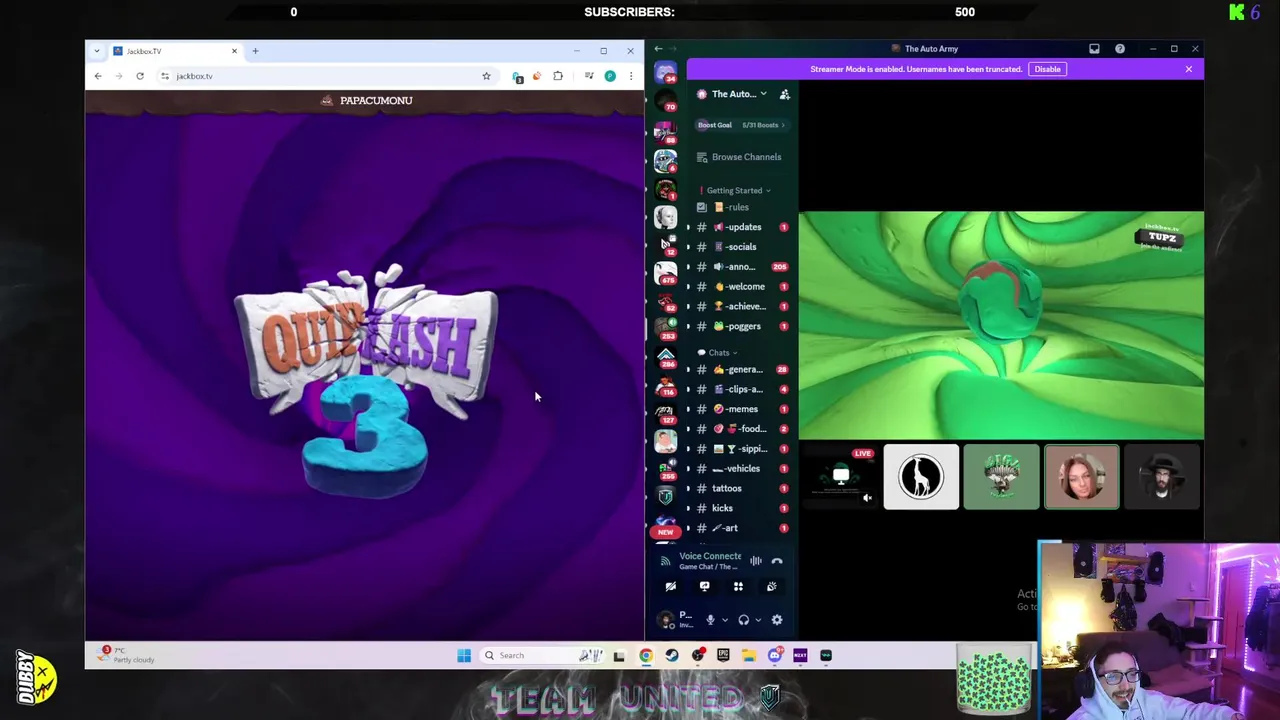Select the woman's avatar participant tile

point(1082,478)
